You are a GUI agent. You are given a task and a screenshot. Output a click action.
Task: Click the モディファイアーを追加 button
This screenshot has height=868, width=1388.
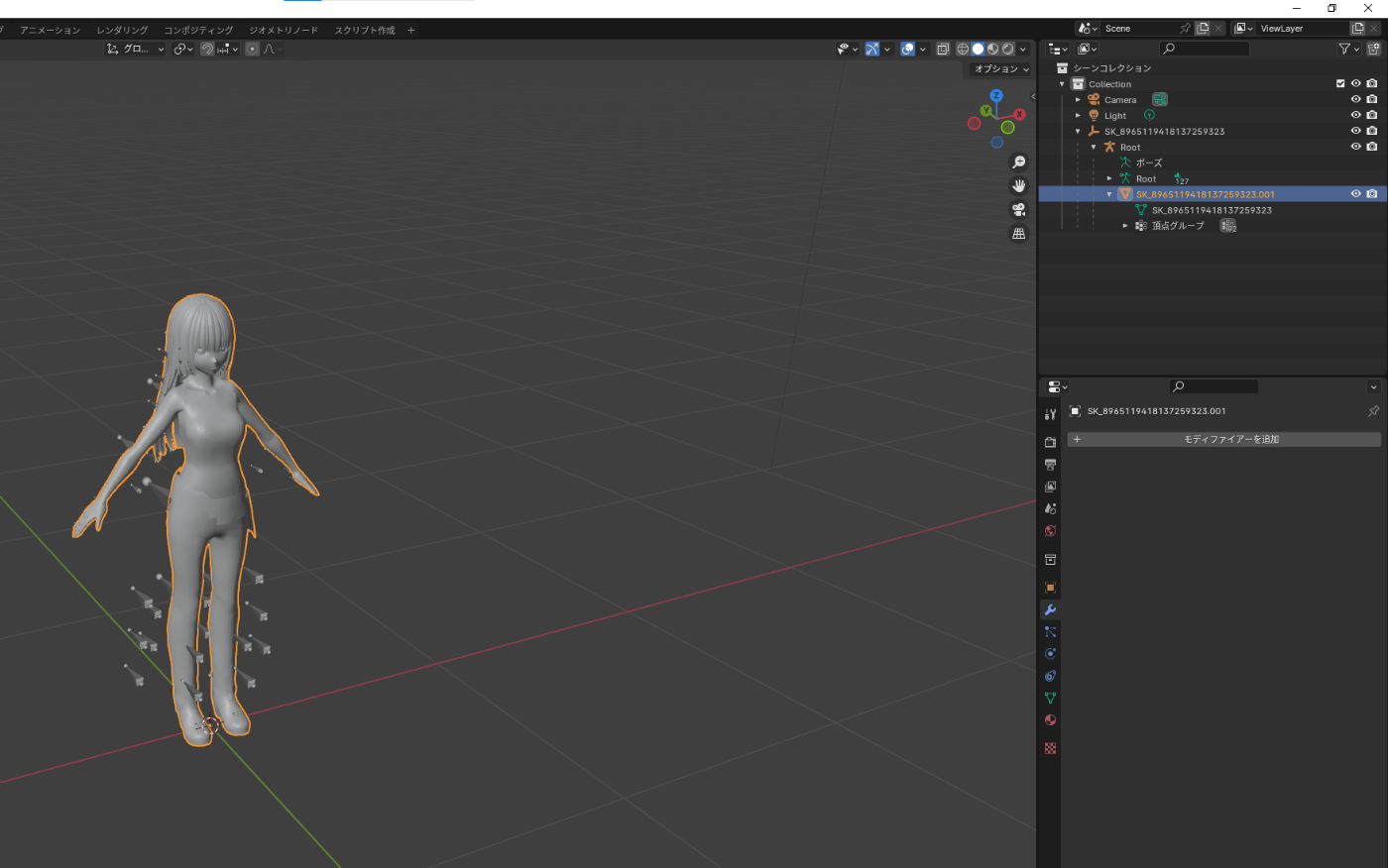click(x=1224, y=439)
